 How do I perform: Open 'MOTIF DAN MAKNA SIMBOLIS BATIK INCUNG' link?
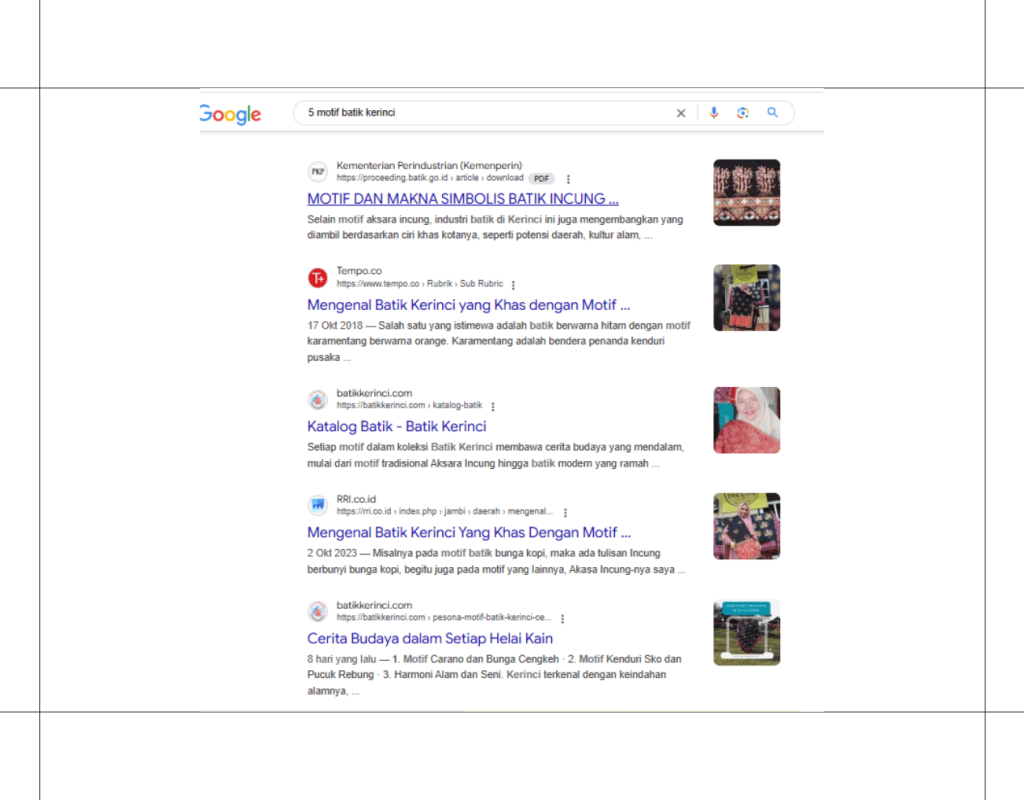pos(462,198)
